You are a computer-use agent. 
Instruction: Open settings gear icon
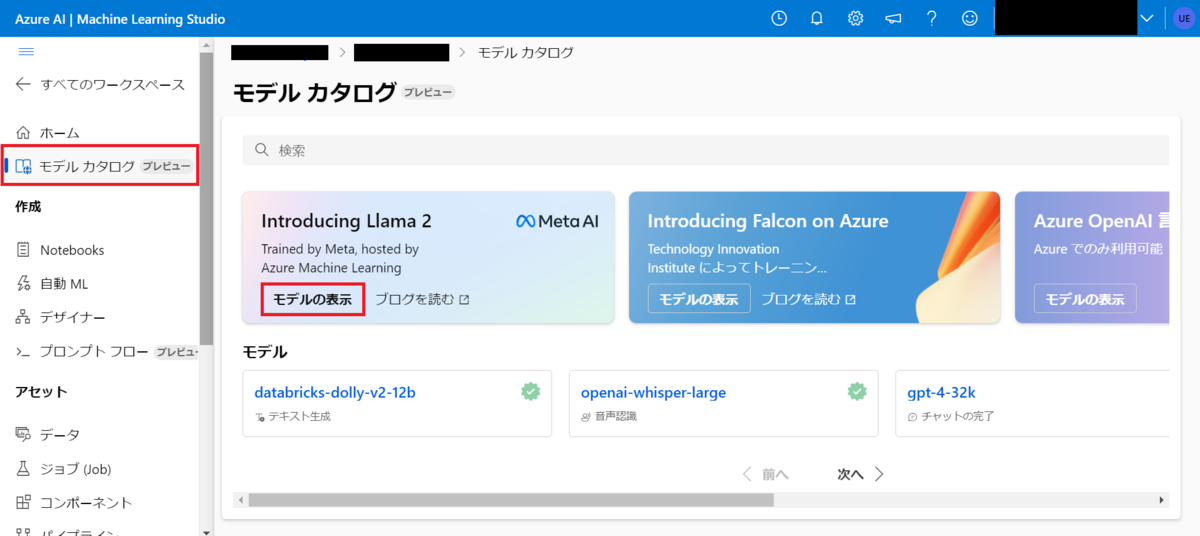coord(855,18)
